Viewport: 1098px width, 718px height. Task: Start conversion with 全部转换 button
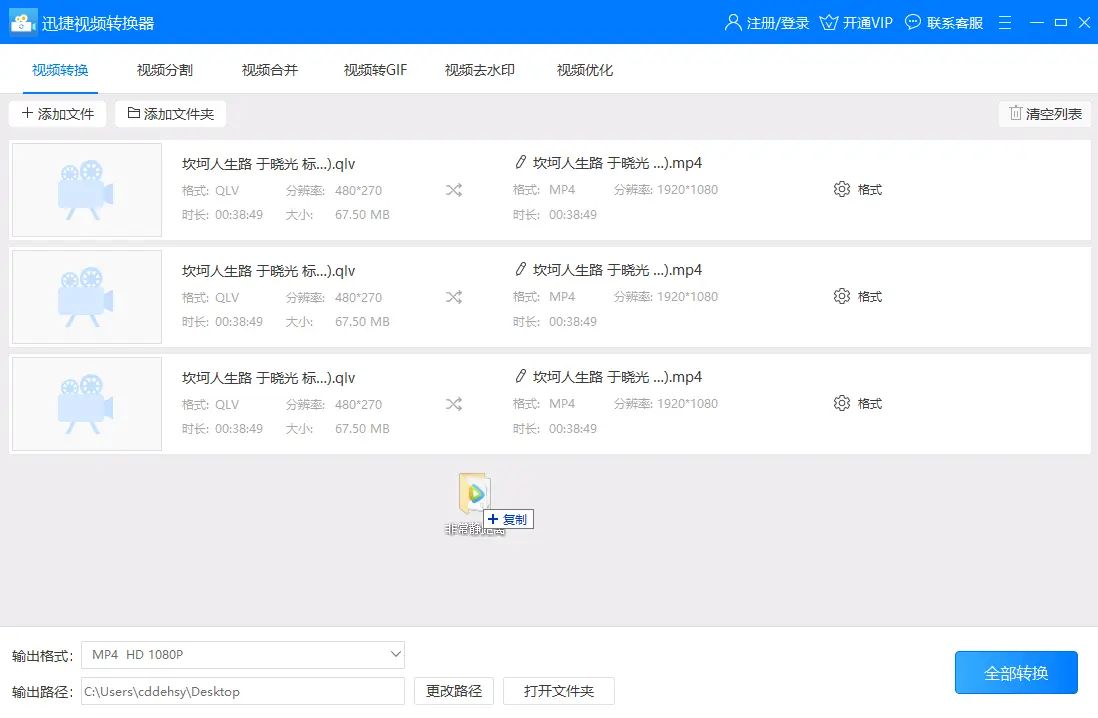coord(1016,673)
